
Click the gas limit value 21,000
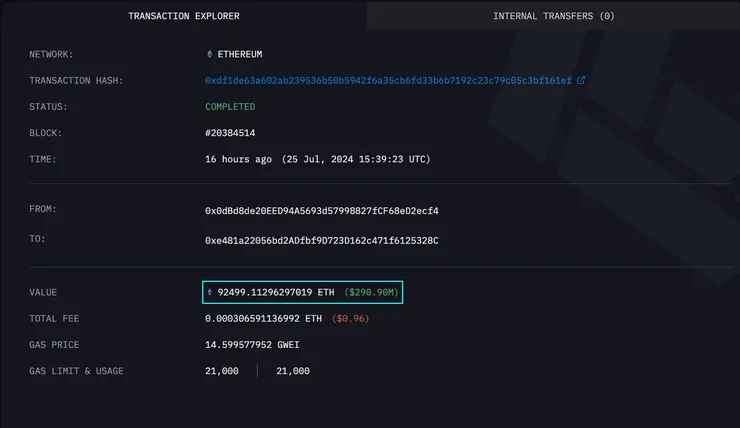(x=222, y=371)
